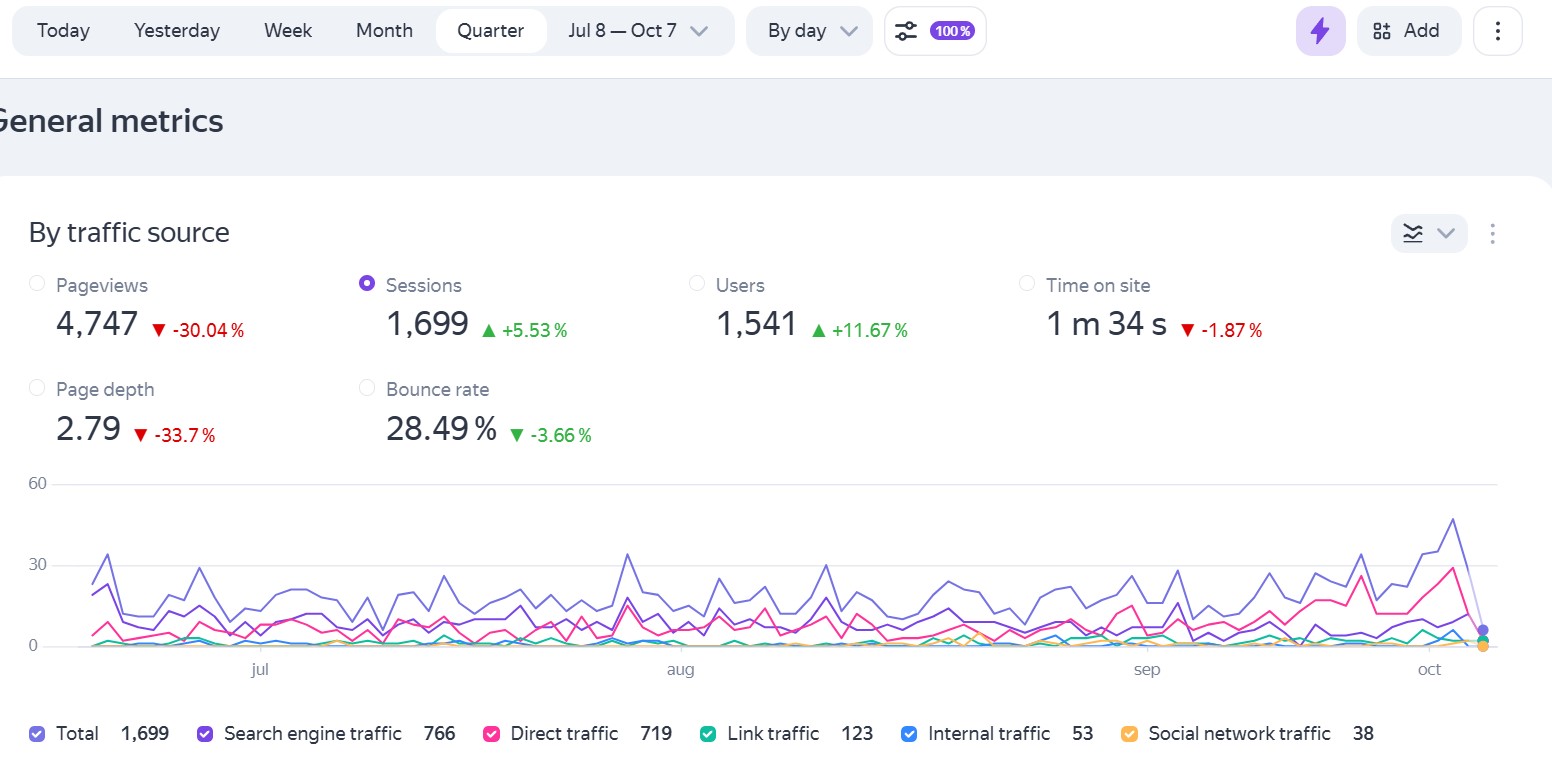This screenshot has height=781, width=1552.
Task: Toggle the Direct traffic legend checkbox
Action: (492, 734)
